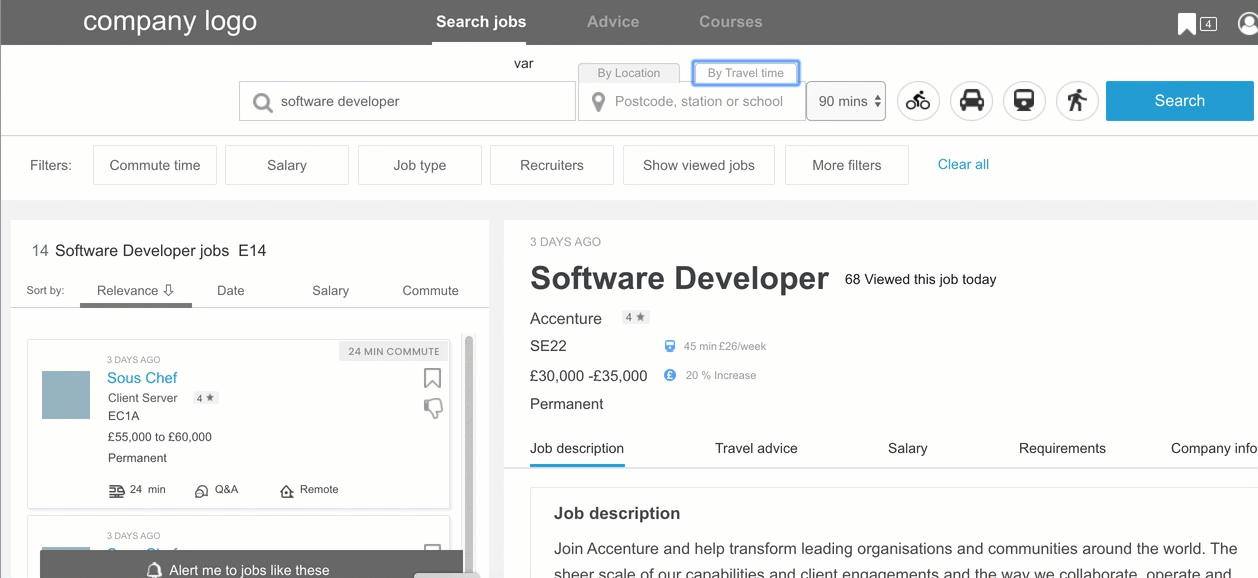Open the Job type filter
The width and height of the screenshot is (1258, 578).
click(x=420, y=165)
